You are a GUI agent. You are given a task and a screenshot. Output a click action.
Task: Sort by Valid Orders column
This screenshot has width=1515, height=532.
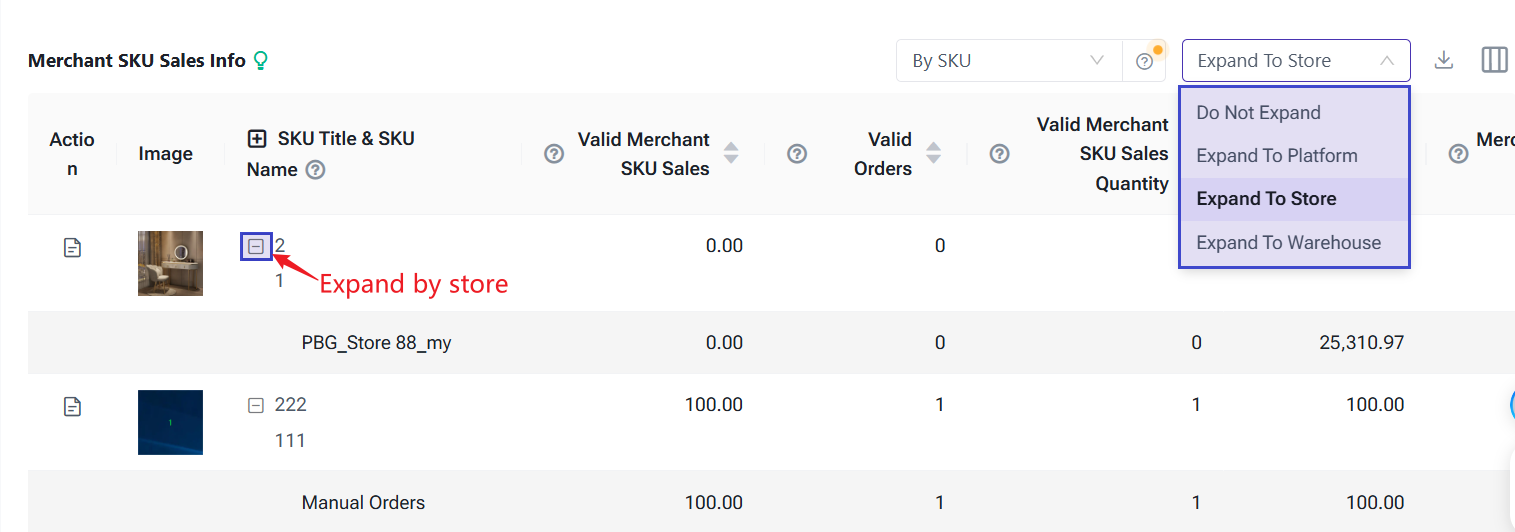[933, 153]
